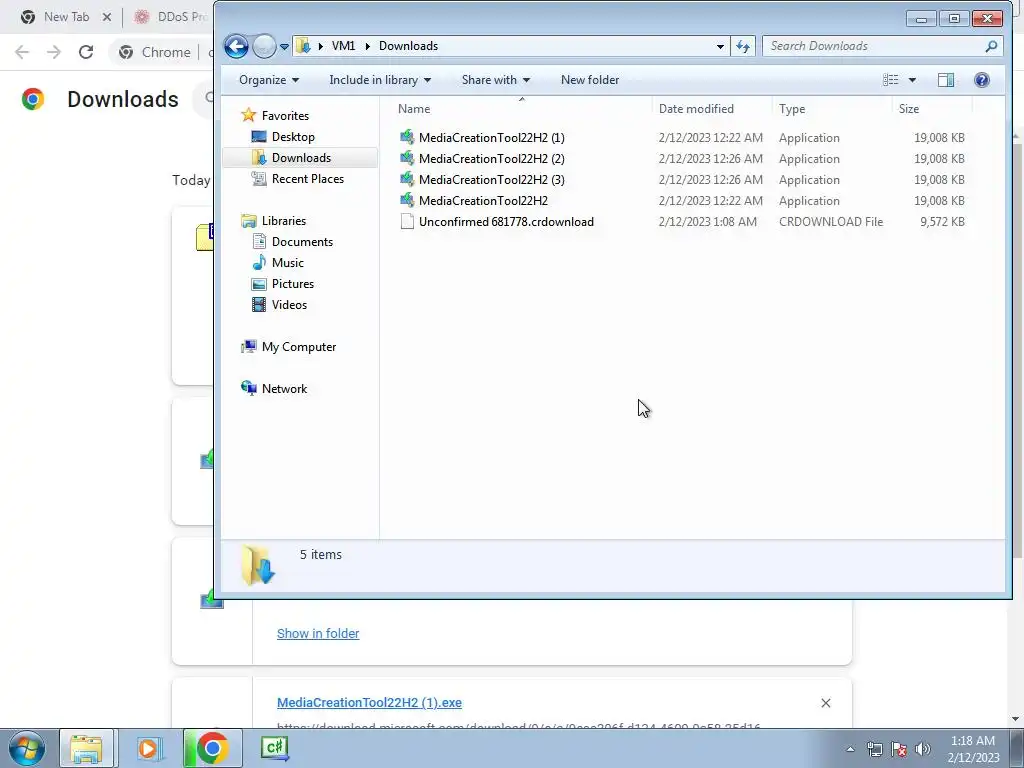
Task: Open the Share with menu
Action: click(x=496, y=80)
